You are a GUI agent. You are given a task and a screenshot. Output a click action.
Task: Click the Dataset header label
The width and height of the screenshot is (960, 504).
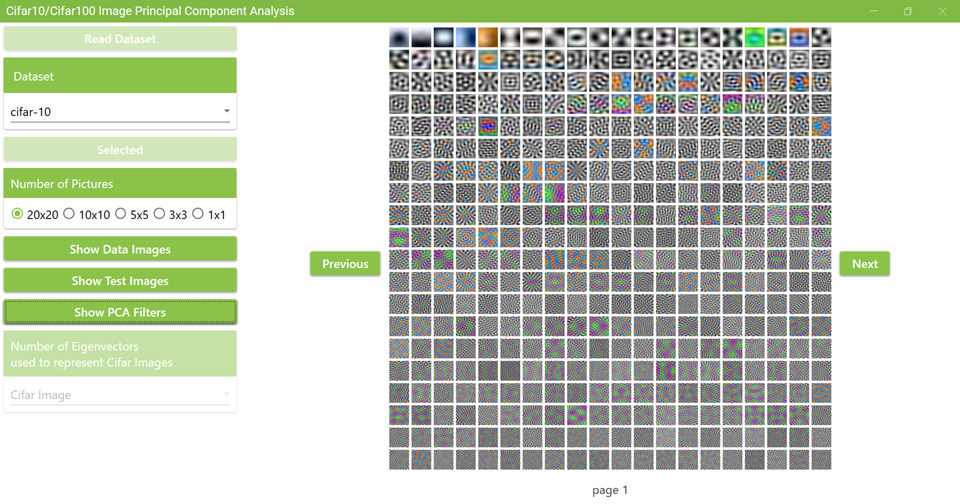click(34, 77)
